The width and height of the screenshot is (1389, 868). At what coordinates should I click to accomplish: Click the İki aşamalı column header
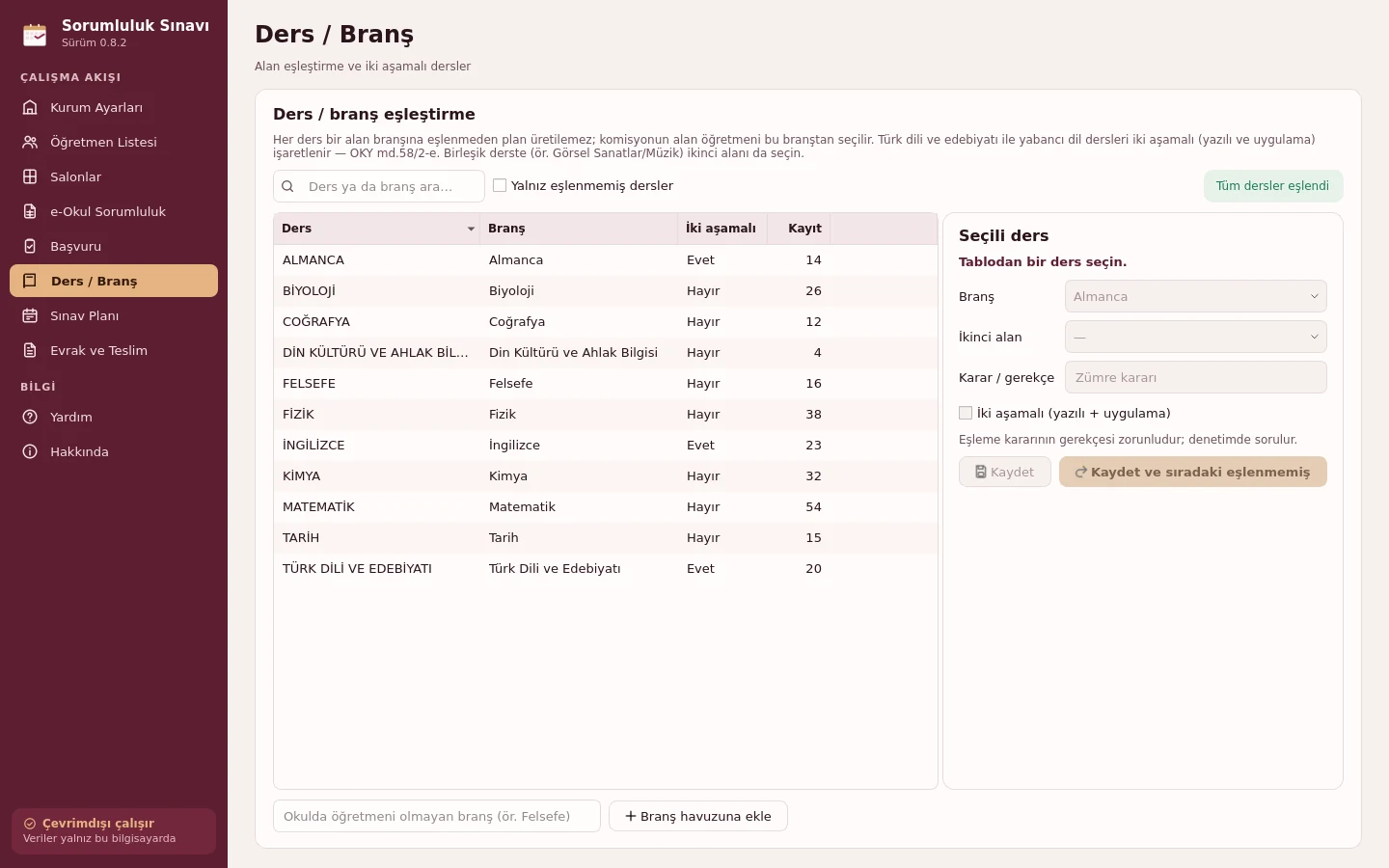723,229
